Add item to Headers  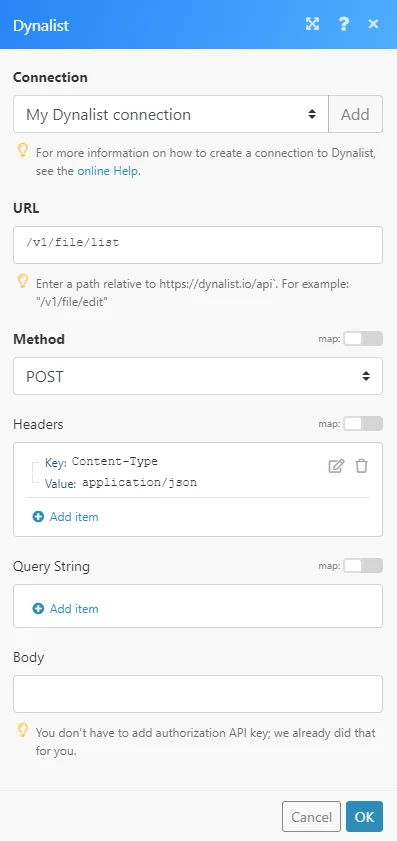point(65,517)
